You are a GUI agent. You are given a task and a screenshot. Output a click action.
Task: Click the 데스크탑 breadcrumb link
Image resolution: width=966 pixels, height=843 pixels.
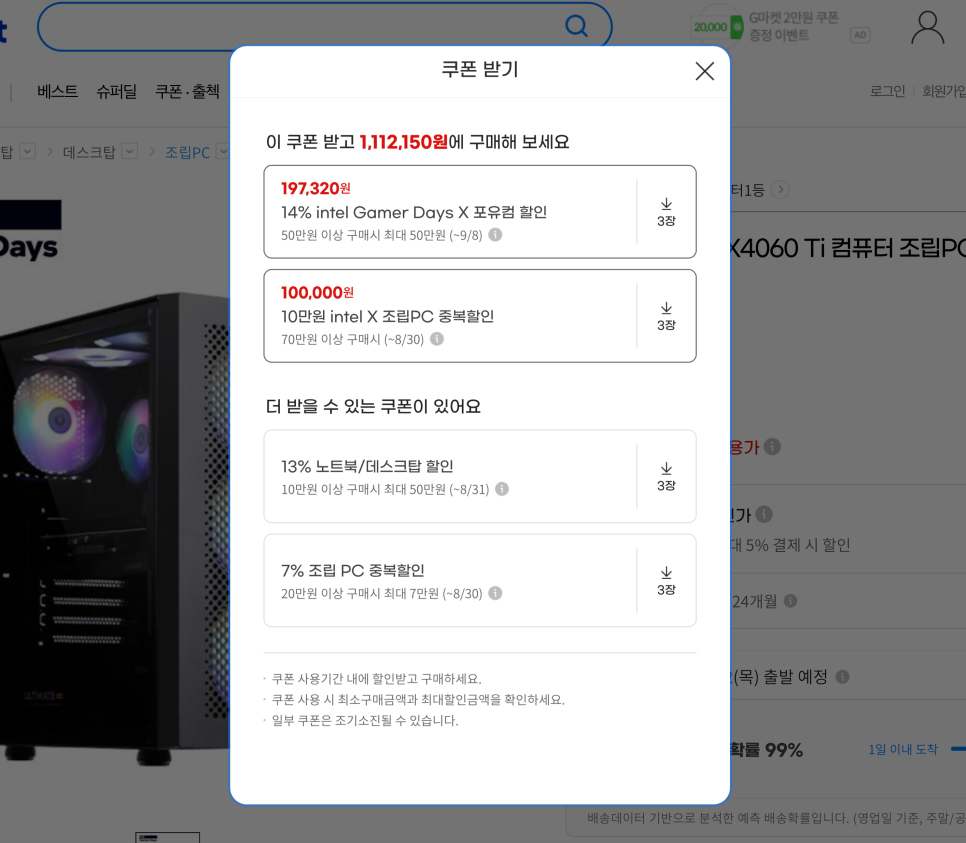[x=89, y=152]
